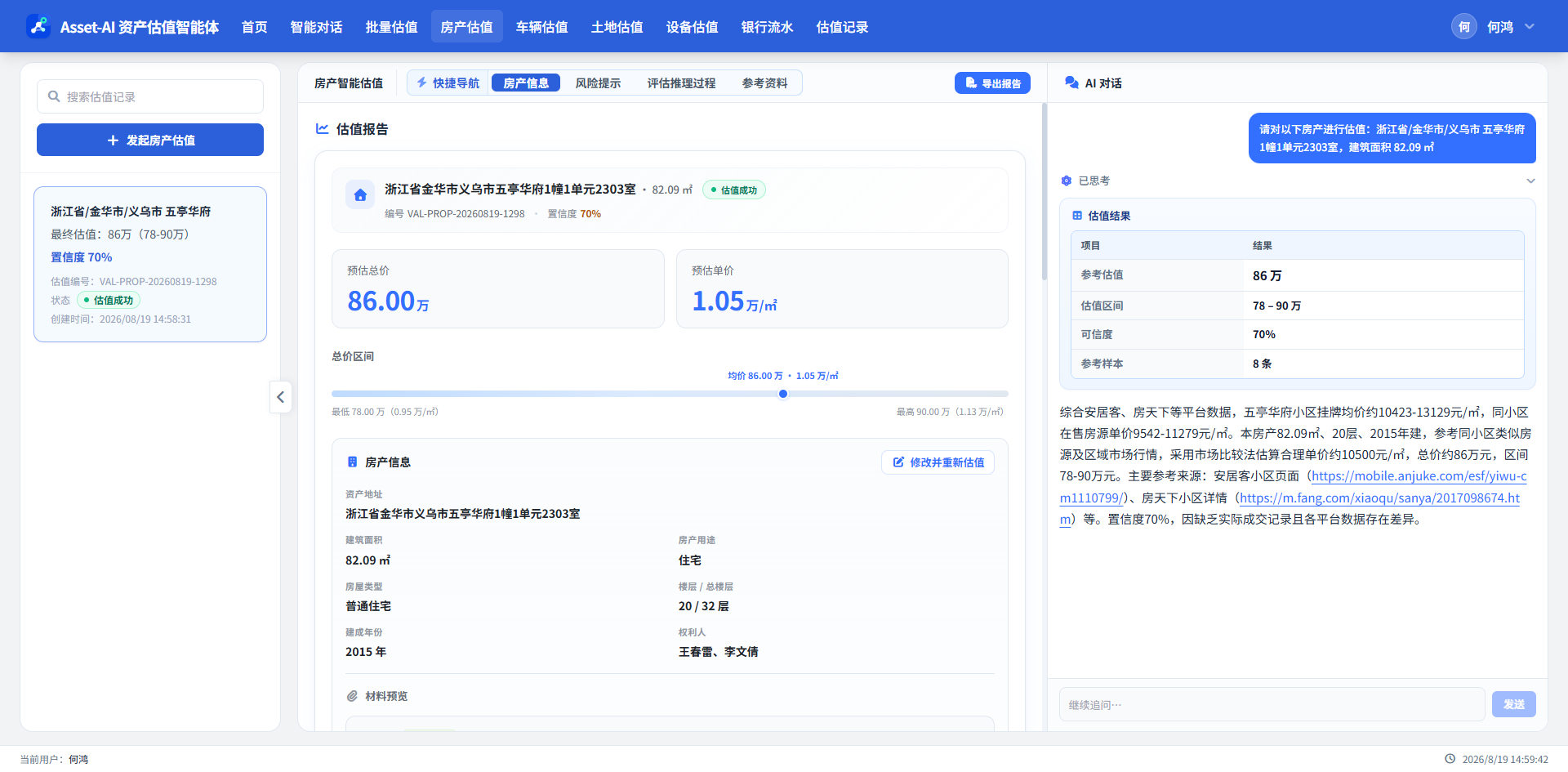
Task: Click 发起房产估值 button
Action: [150, 140]
